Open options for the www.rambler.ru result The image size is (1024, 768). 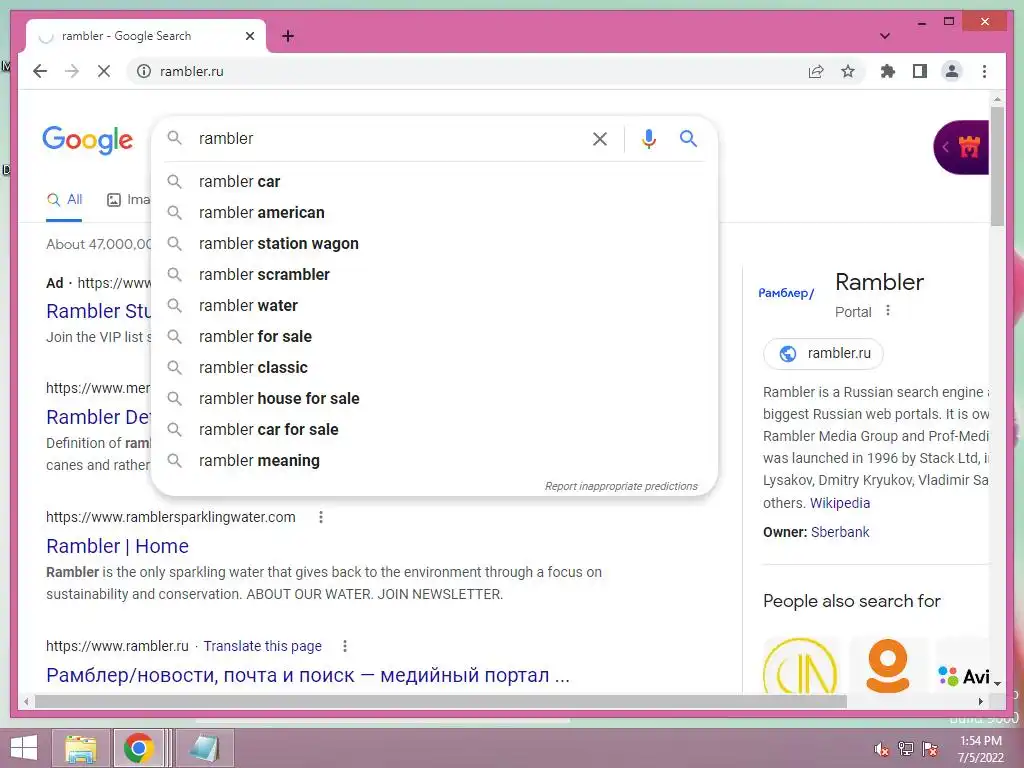[345, 646]
